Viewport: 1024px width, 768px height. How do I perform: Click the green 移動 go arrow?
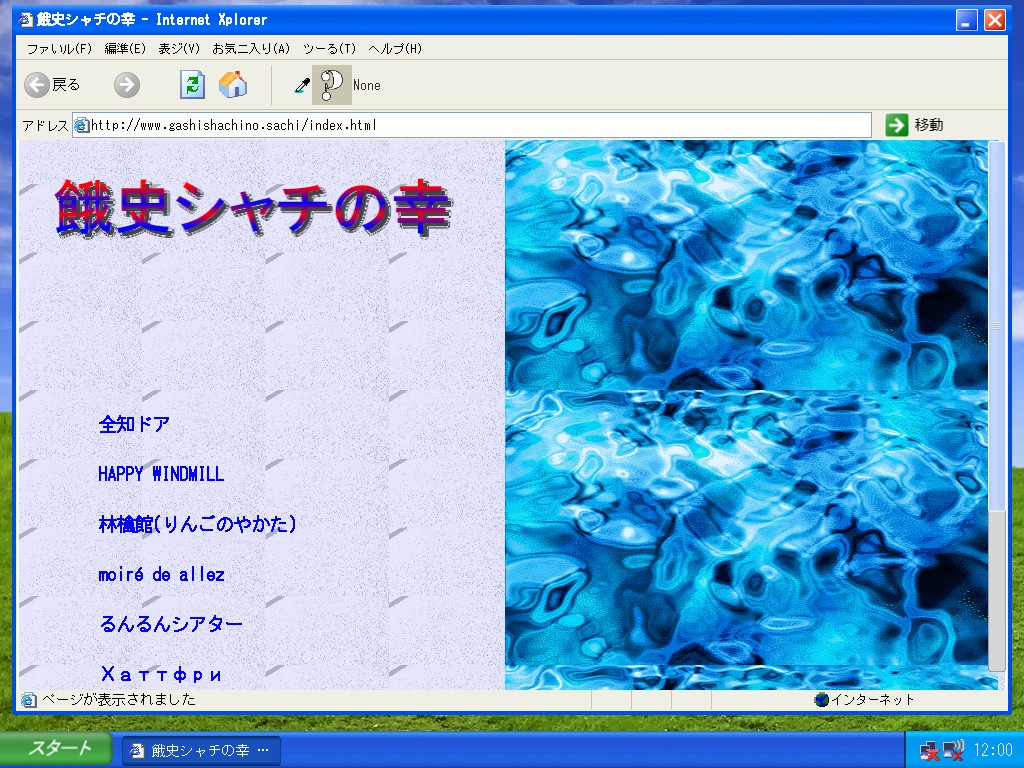(897, 125)
